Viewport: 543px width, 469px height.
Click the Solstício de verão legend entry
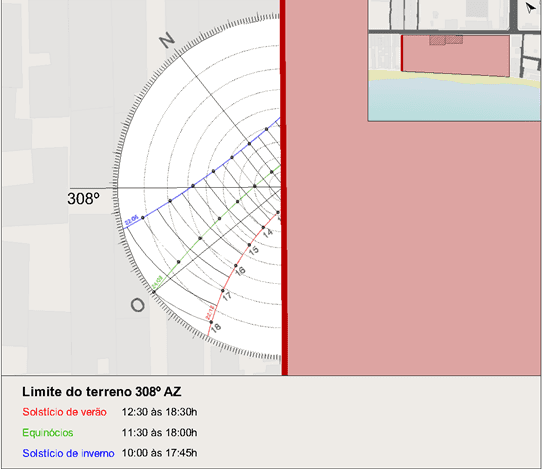point(64,412)
